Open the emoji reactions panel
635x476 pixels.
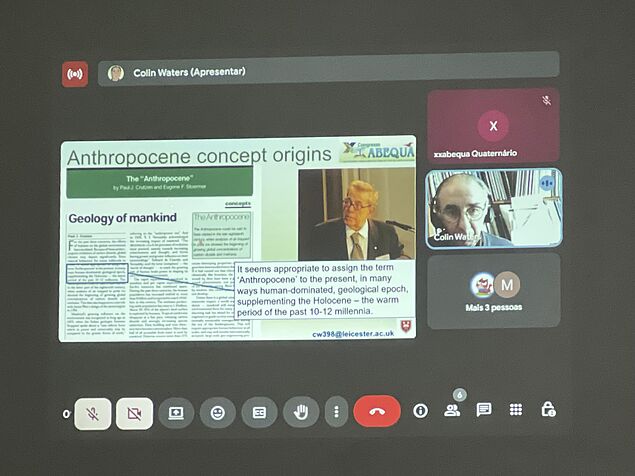pos(217,412)
